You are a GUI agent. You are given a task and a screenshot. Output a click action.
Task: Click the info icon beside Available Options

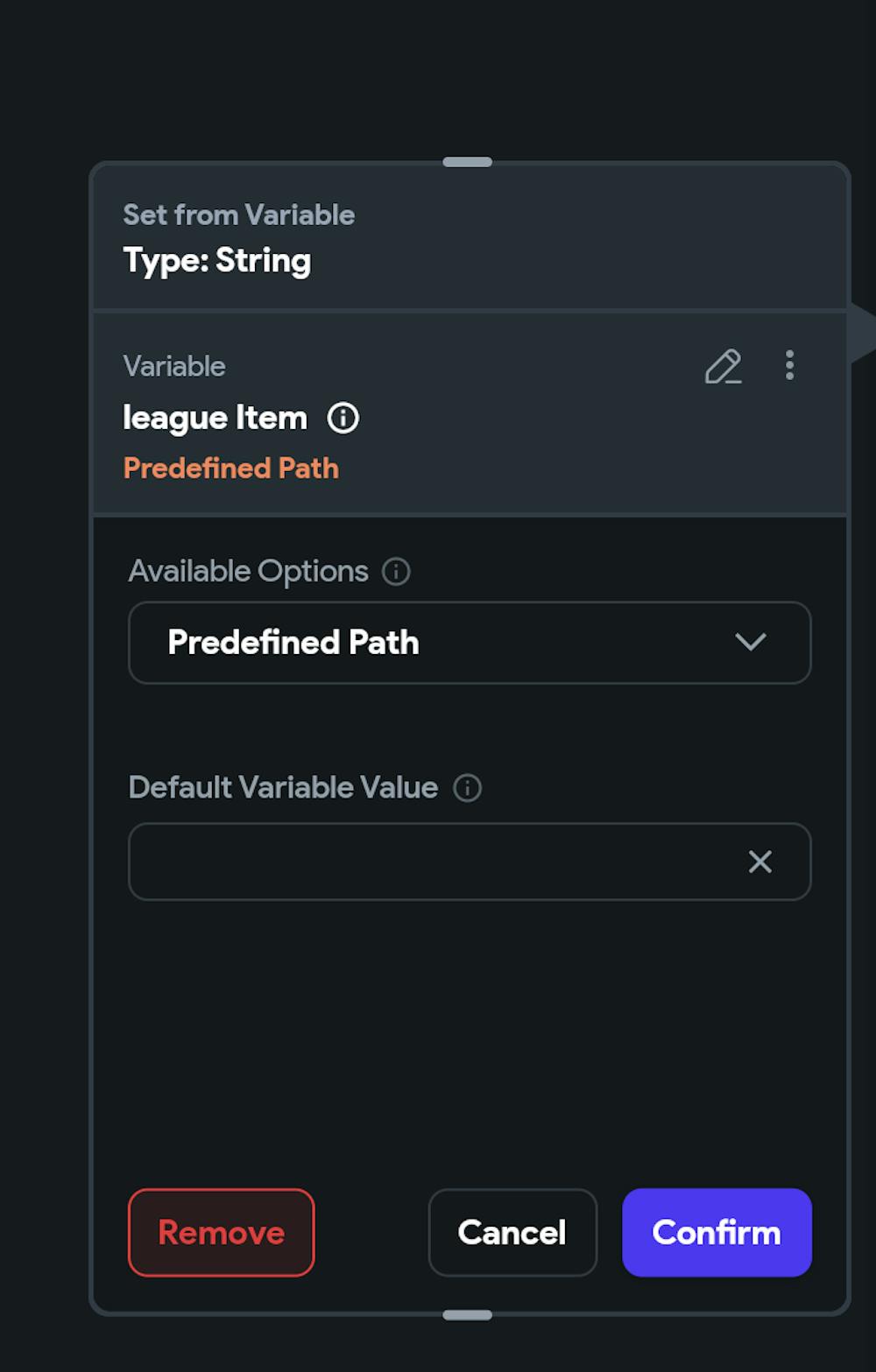tap(397, 571)
